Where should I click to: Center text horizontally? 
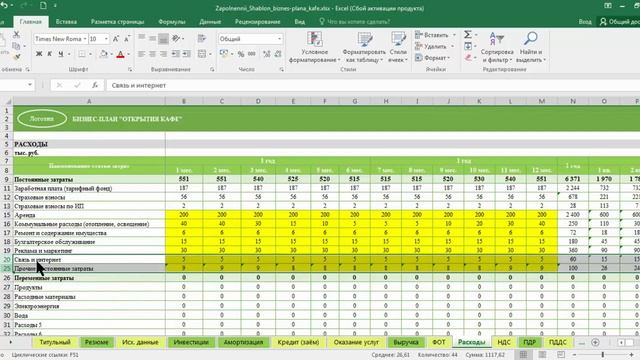click(x=152, y=54)
